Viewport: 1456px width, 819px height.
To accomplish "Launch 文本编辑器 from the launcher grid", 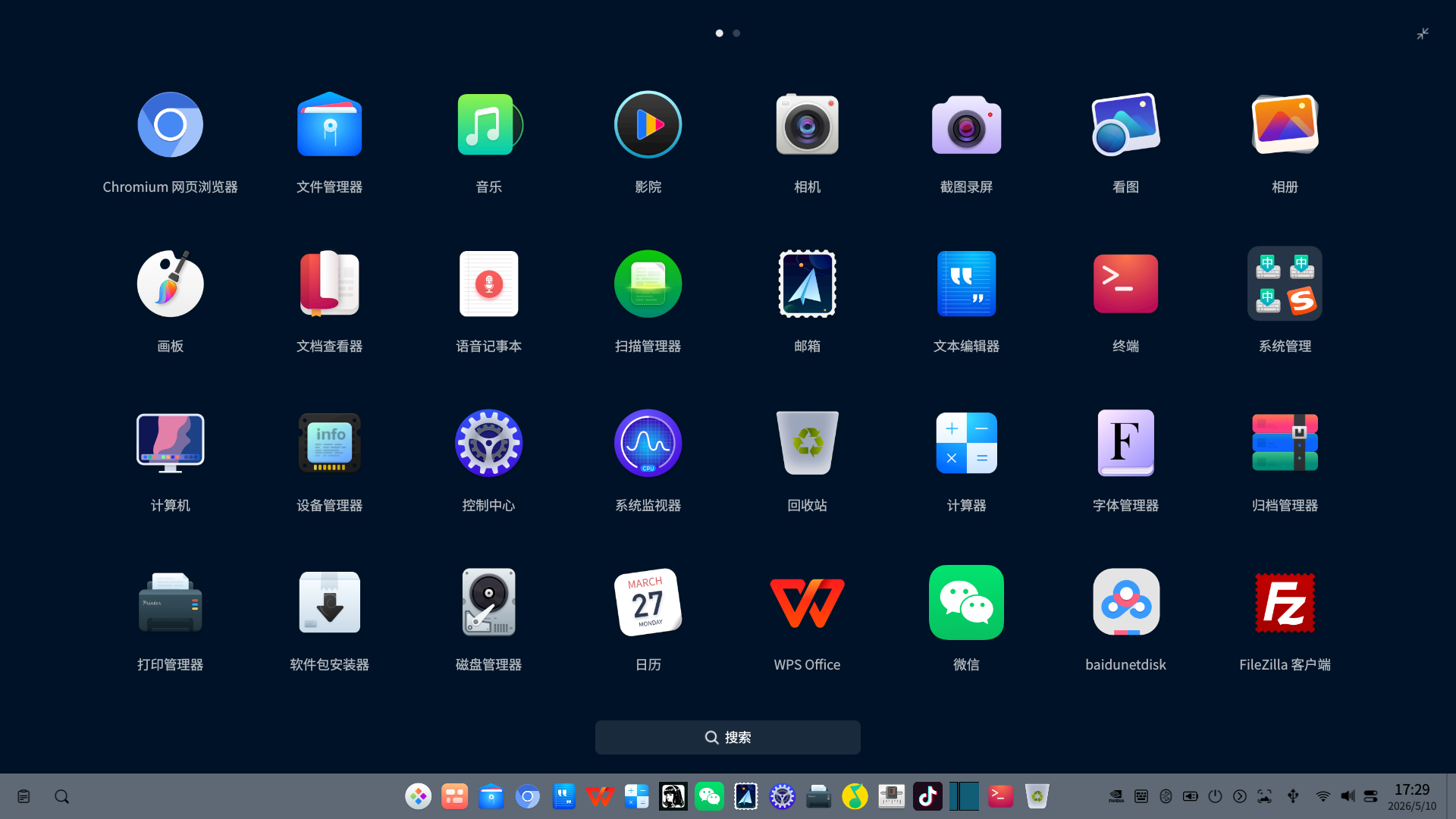I will pos(966,284).
